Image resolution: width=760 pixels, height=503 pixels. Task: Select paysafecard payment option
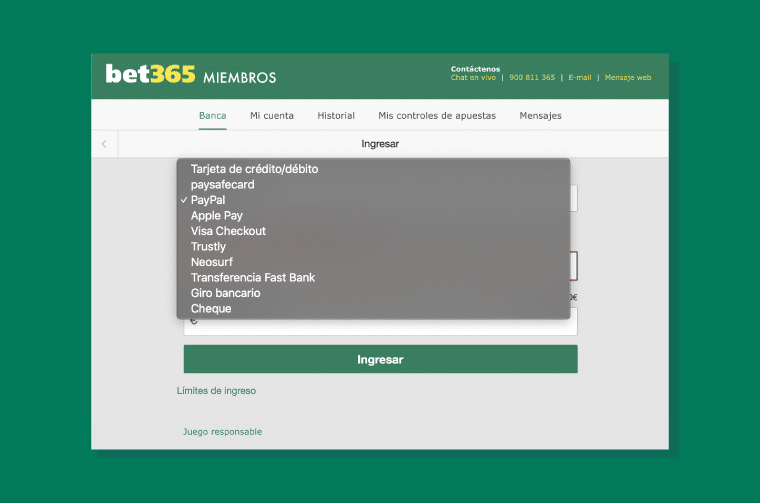pos(373,185)
